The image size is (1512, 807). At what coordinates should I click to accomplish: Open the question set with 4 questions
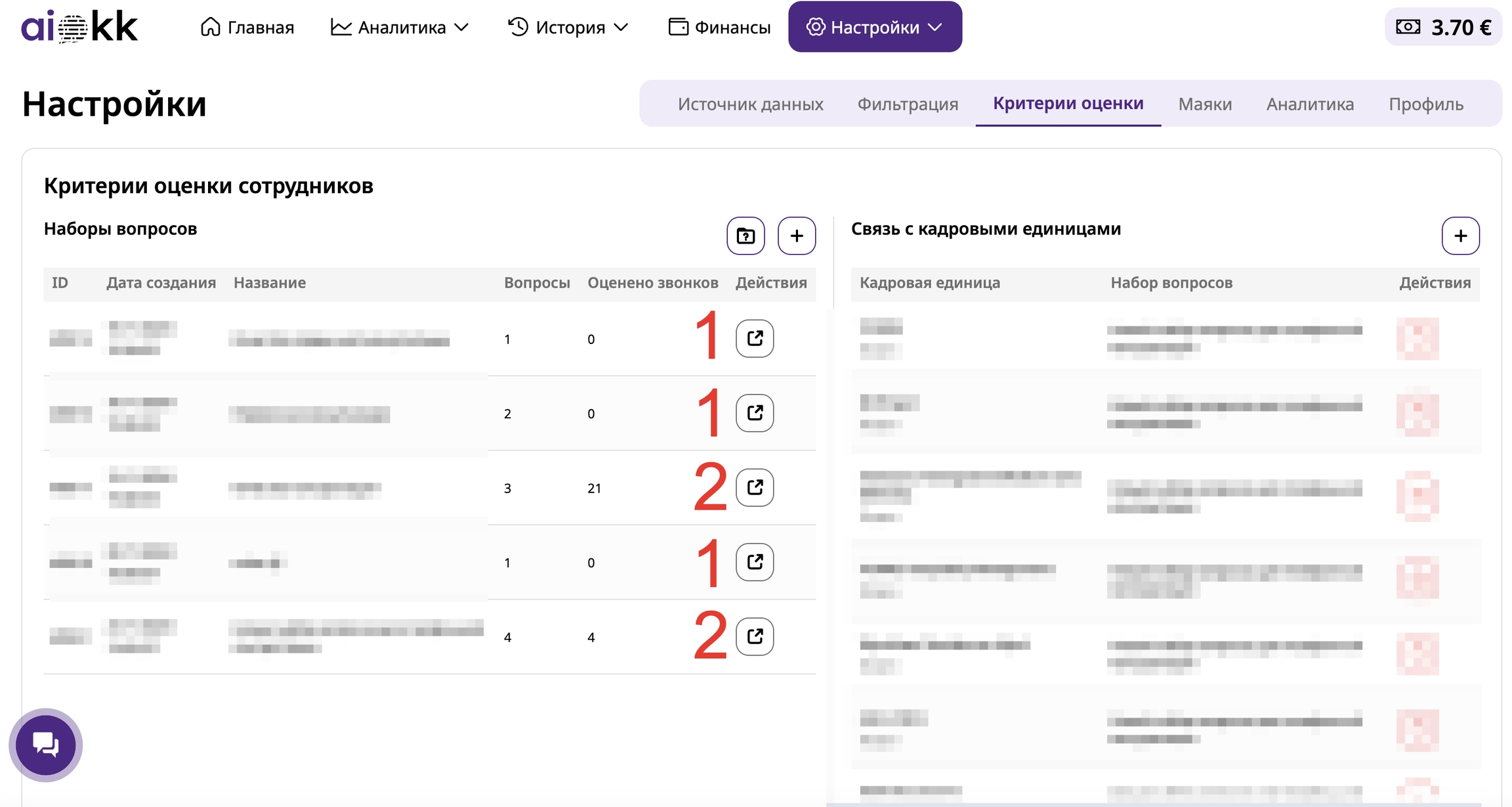point(755,636)
